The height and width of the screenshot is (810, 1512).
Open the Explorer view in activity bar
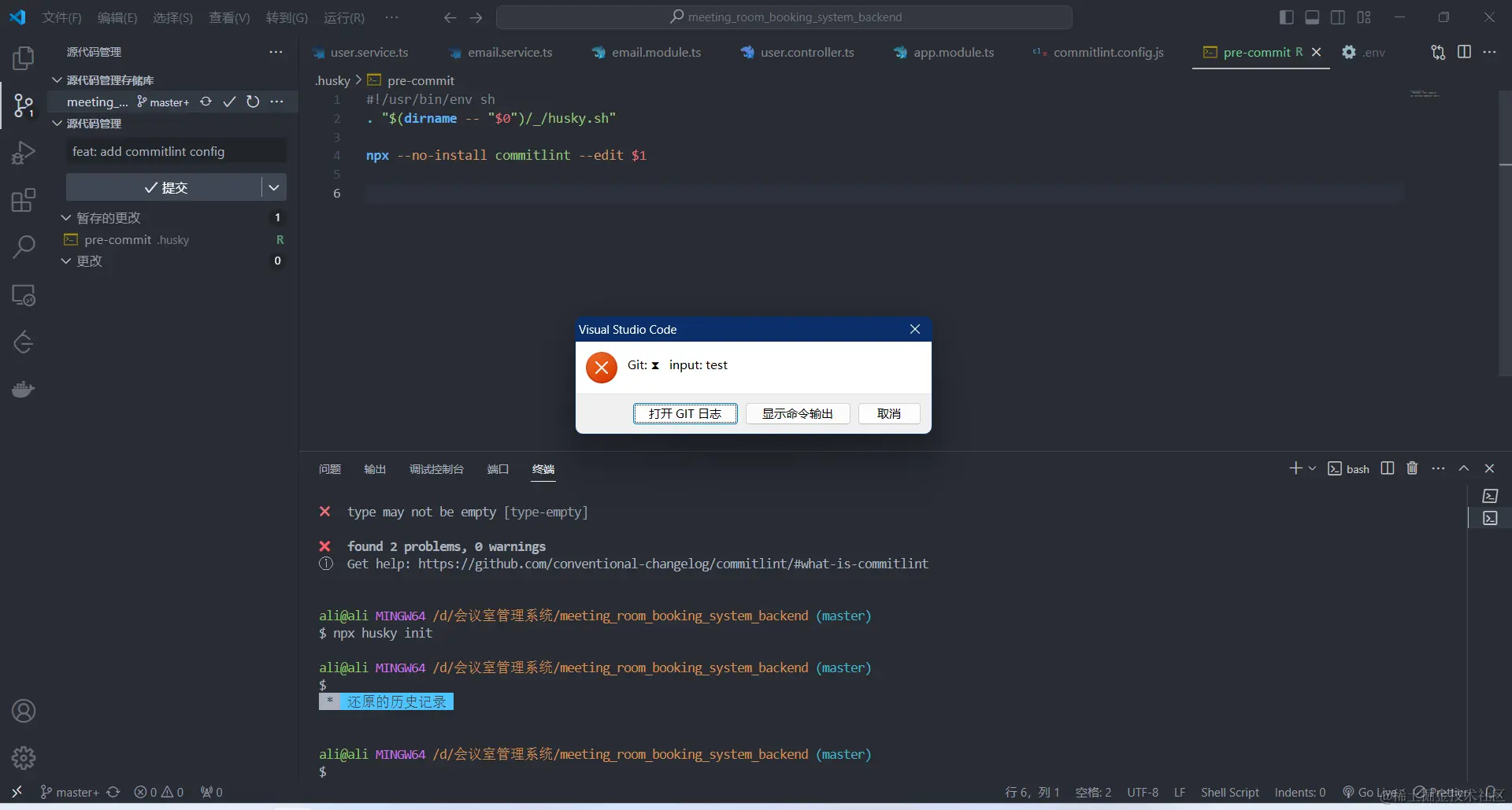tap(24, 58)
